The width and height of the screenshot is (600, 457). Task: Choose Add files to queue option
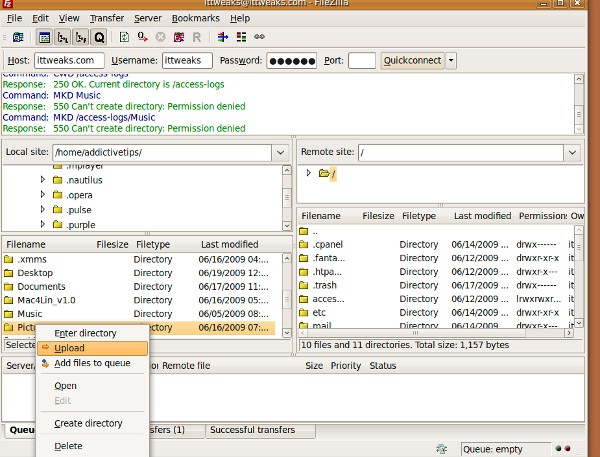(93, 363)
